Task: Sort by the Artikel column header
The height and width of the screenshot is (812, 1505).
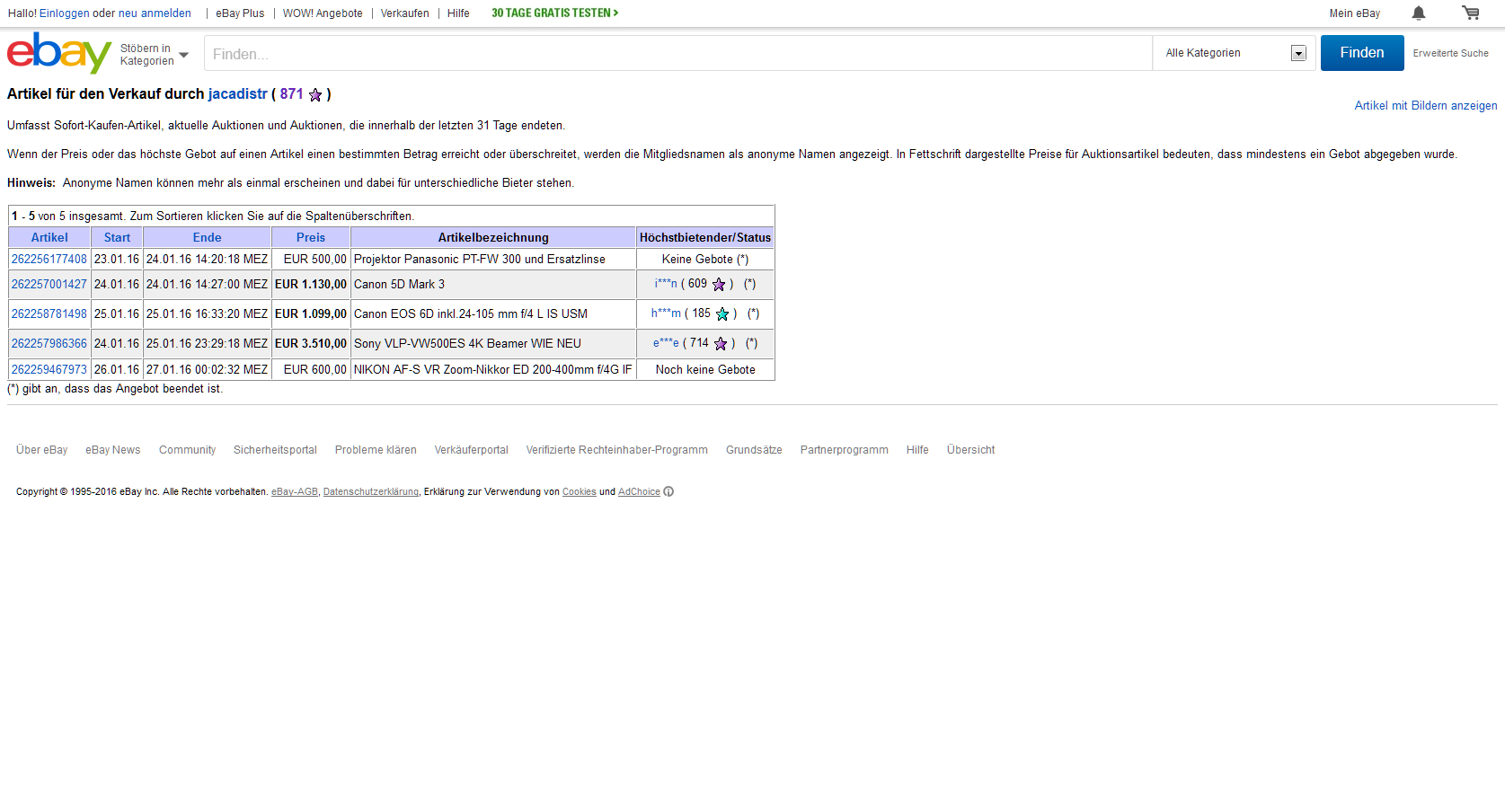Action: point(49,238)
